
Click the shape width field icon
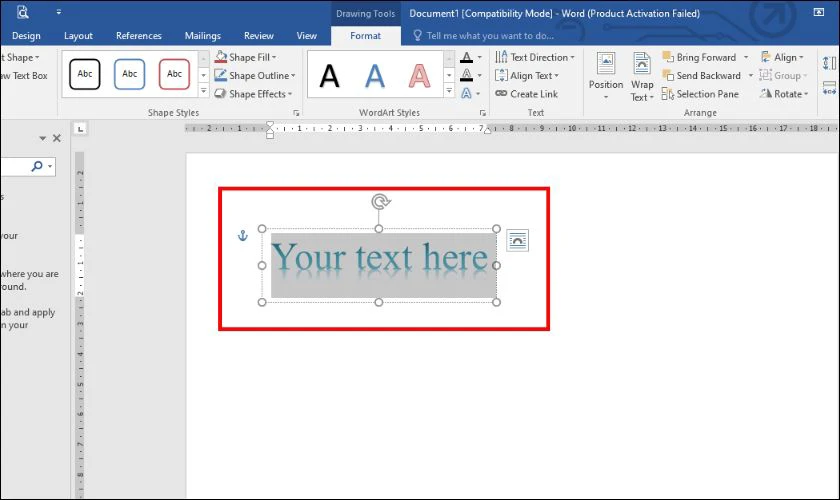(829, 88)
